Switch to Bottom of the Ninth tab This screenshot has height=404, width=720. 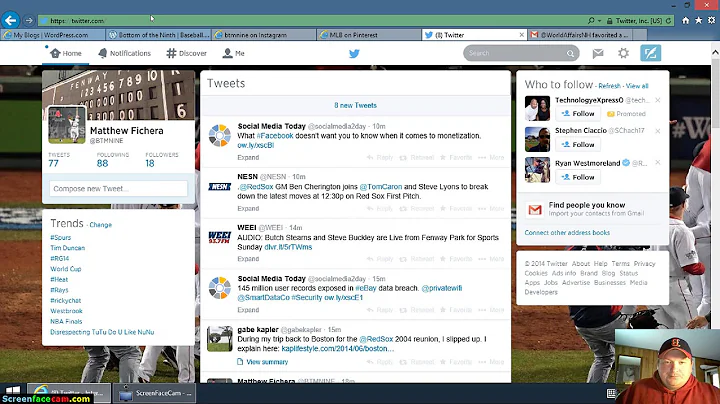[x=159, y=35]
